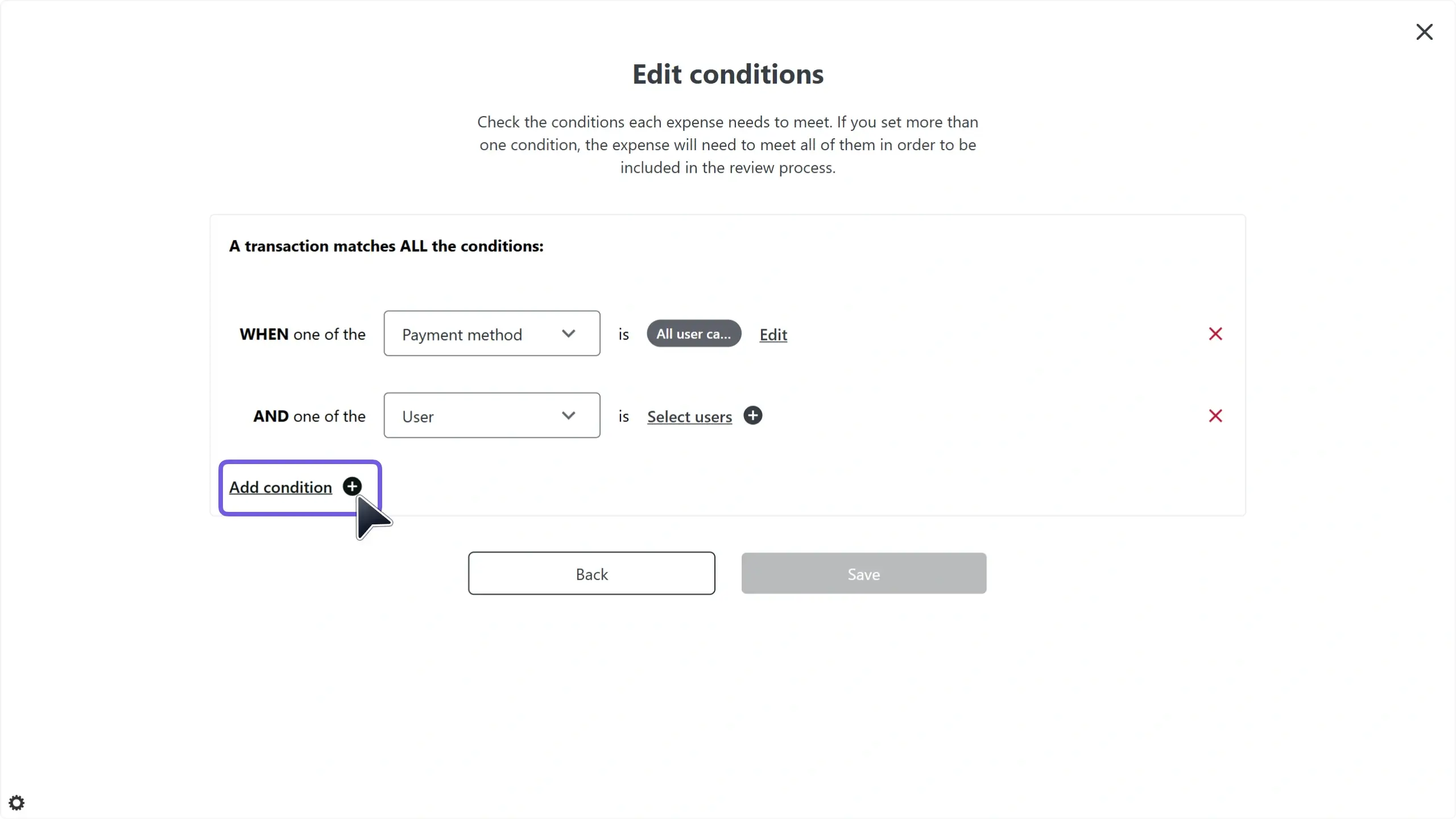Close the Edit conditions dialog
1456x819 pixels.
tap(1424, 32)
